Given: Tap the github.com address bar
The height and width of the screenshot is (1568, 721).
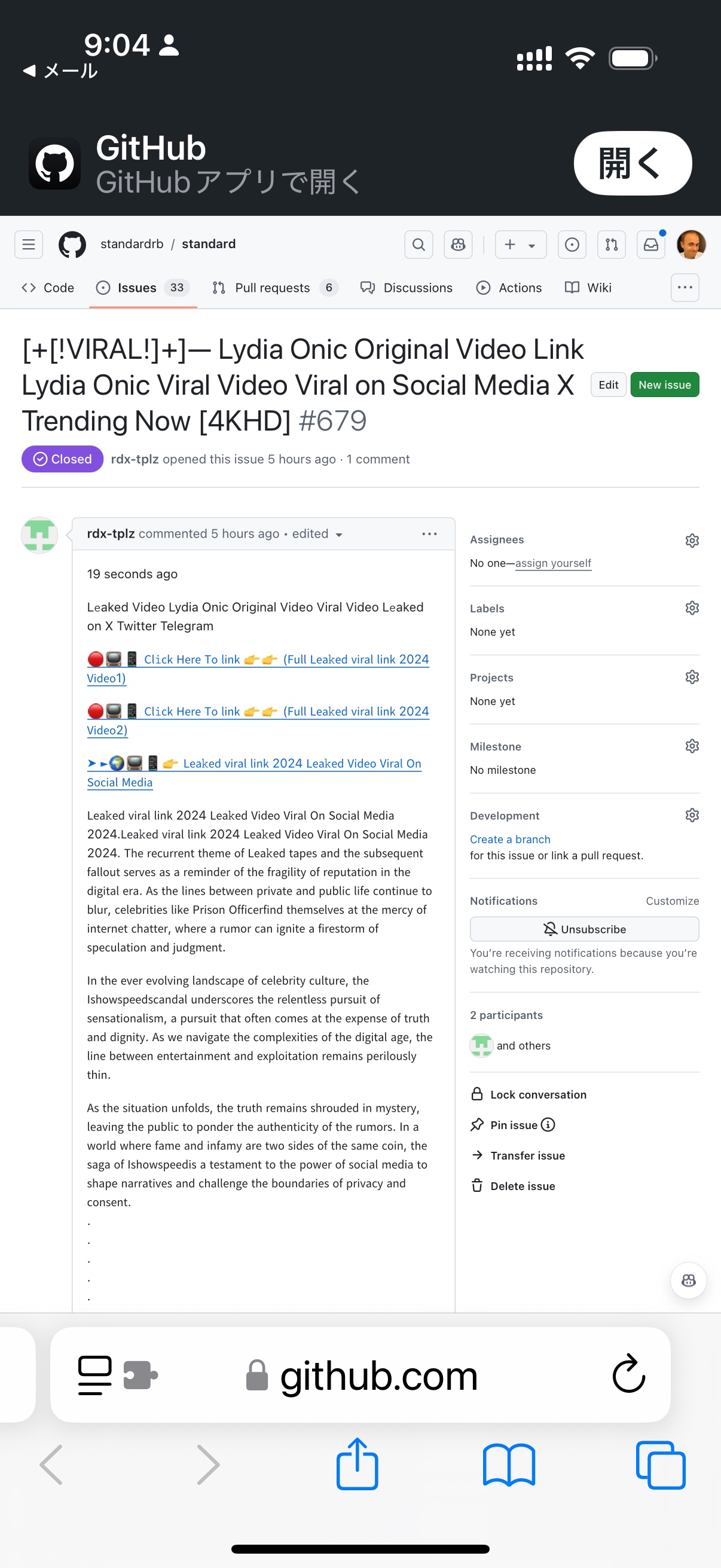Looking at the screenshot, I should coord(378,1375).
